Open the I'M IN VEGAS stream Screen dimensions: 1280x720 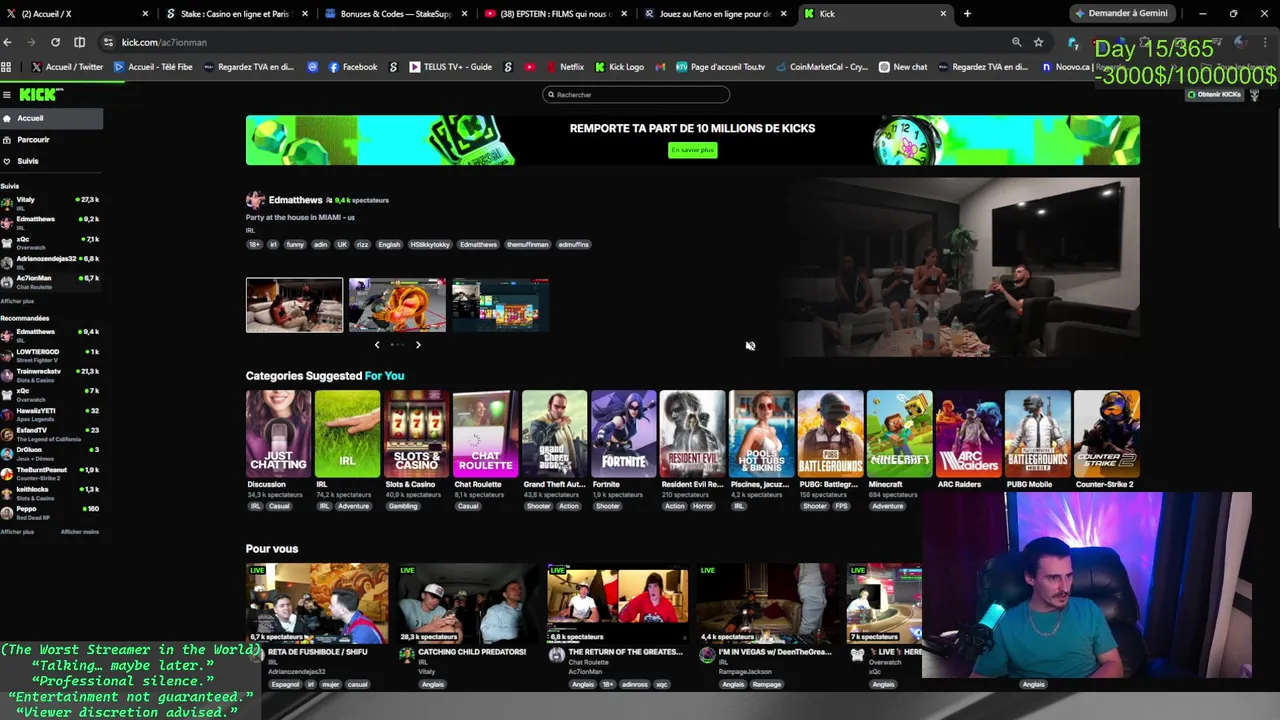pyautogui.click(x=767, y=603)
